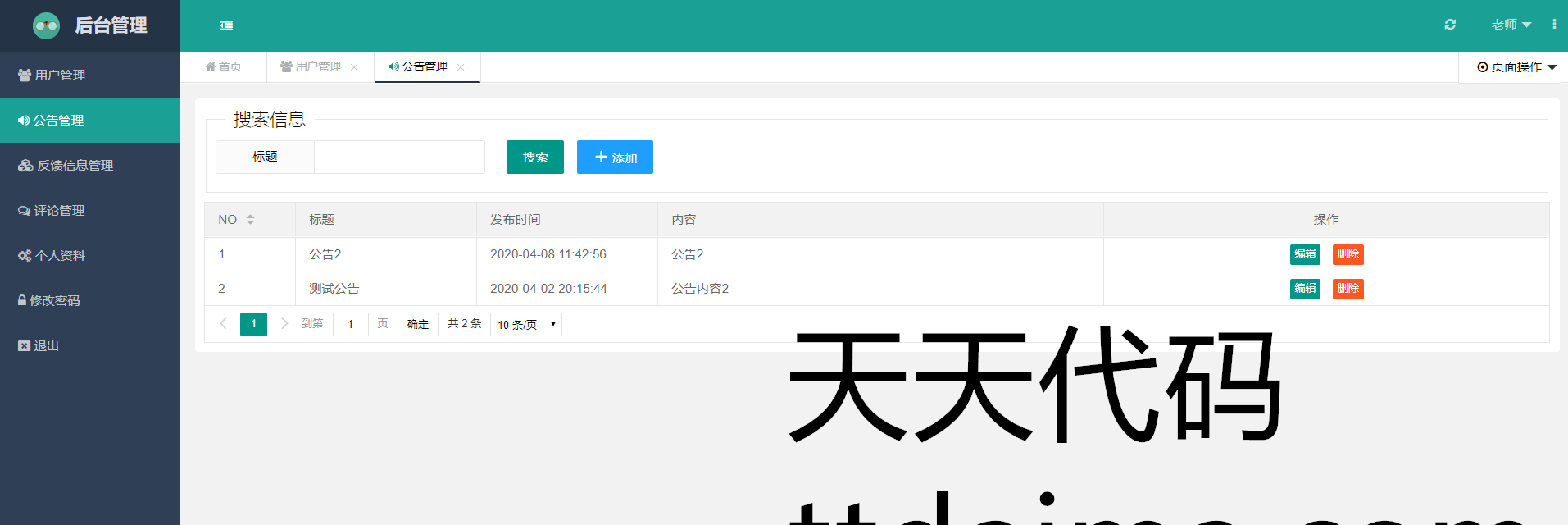Close the 公告管理 tab

click(x=461, y=67)
